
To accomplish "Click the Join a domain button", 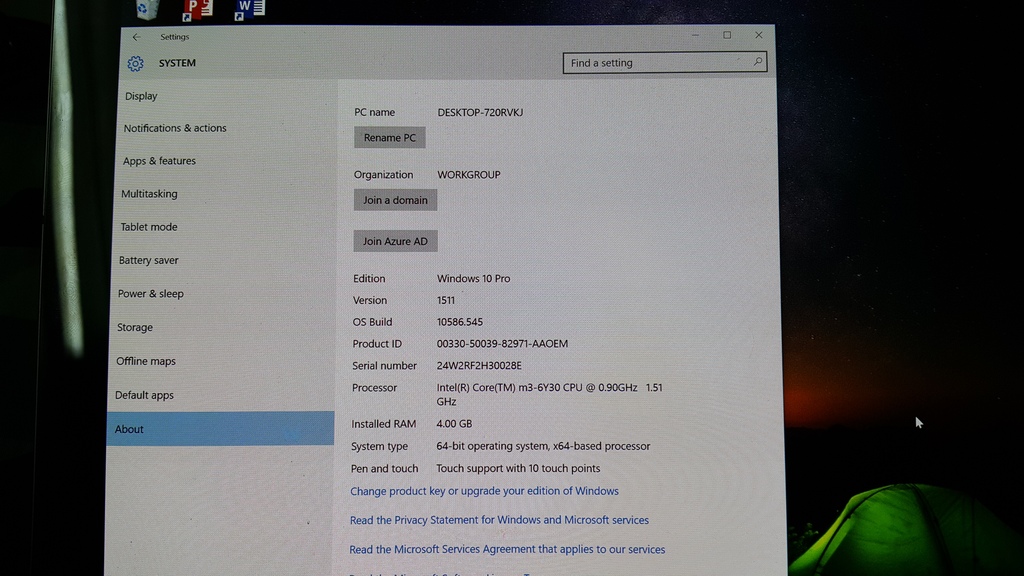I will click(x=395, y=200).
